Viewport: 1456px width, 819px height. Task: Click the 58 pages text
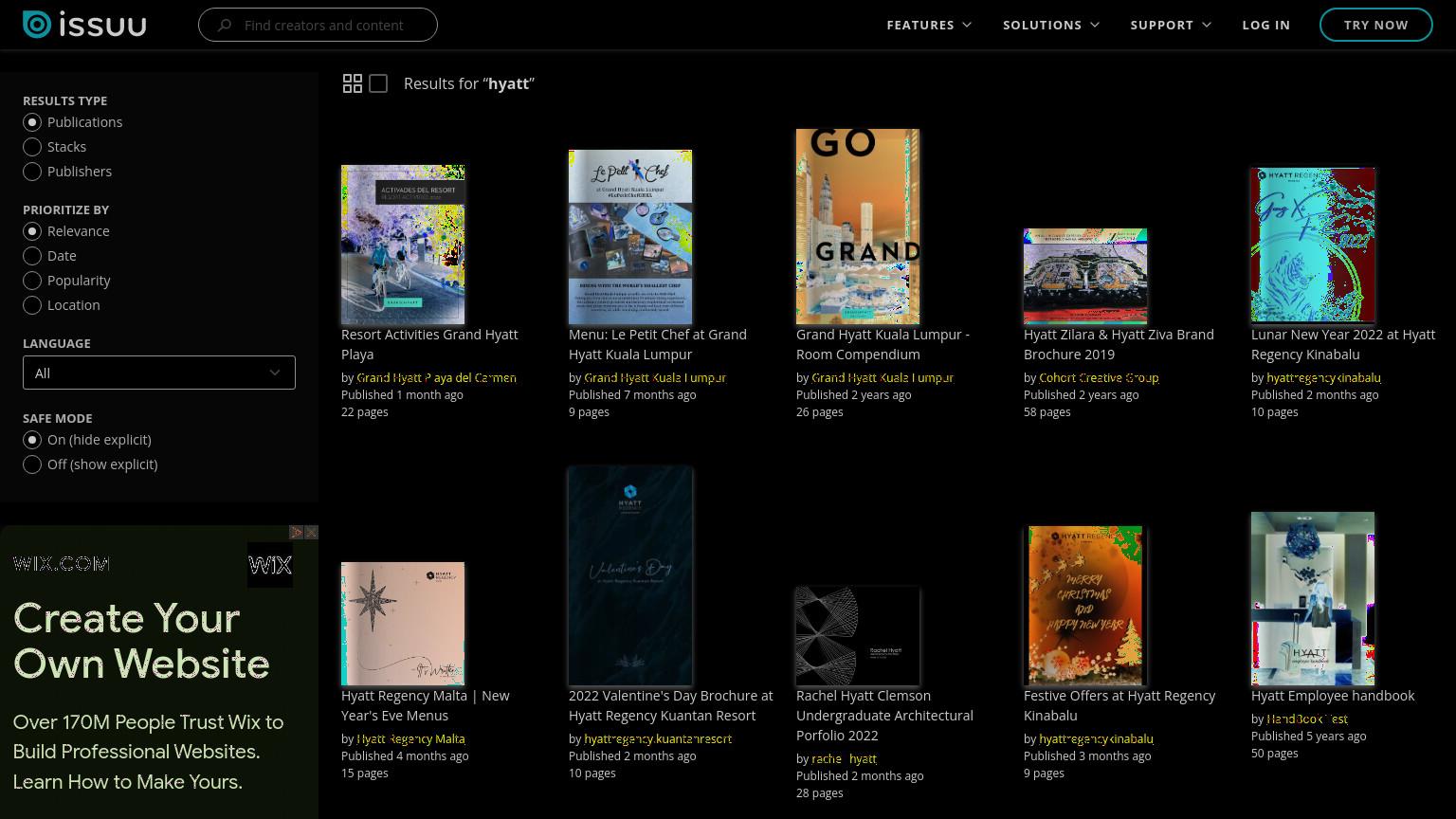[1046, 411]
